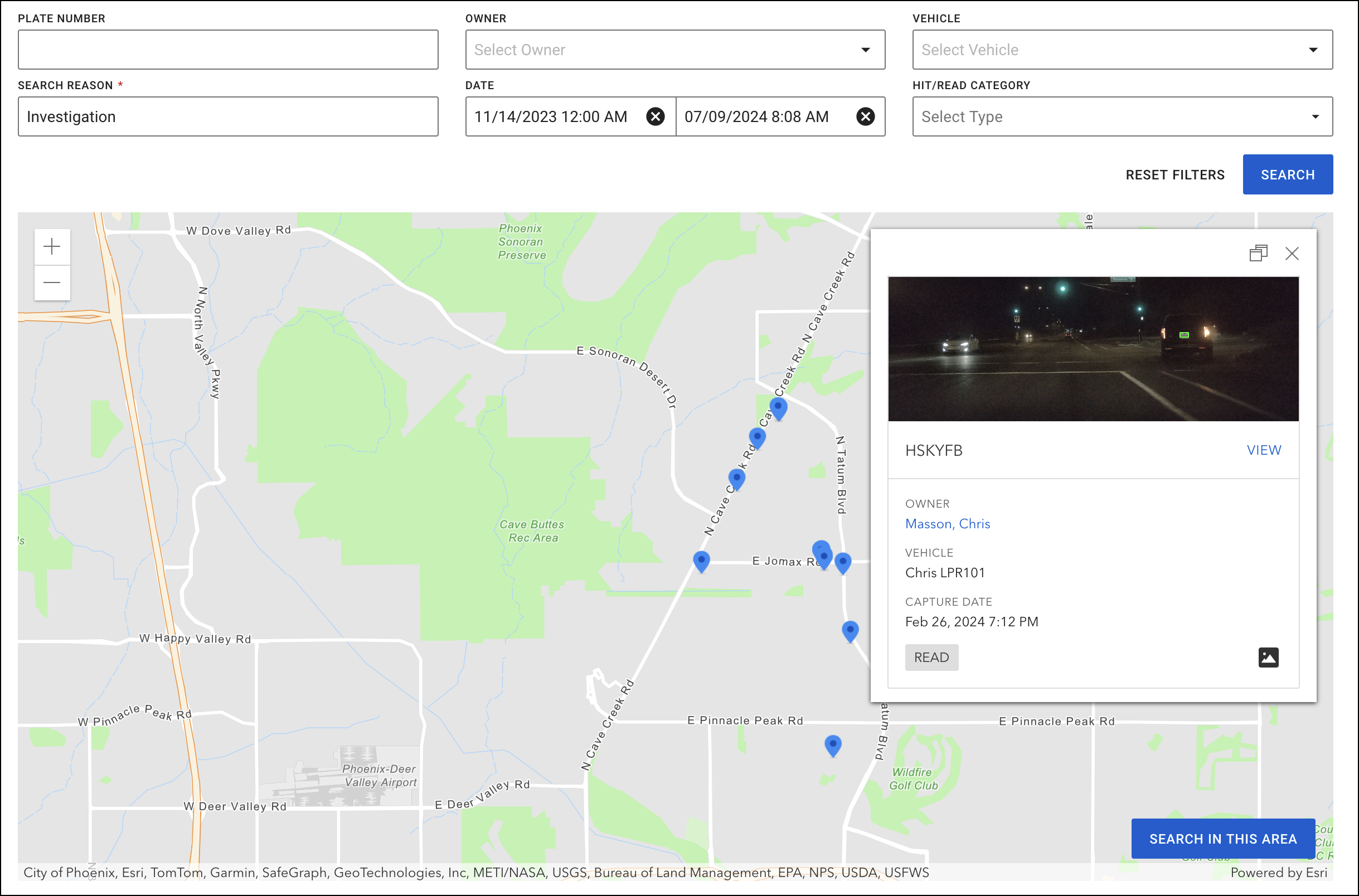Click the Search button

(x=1287, y=174)
